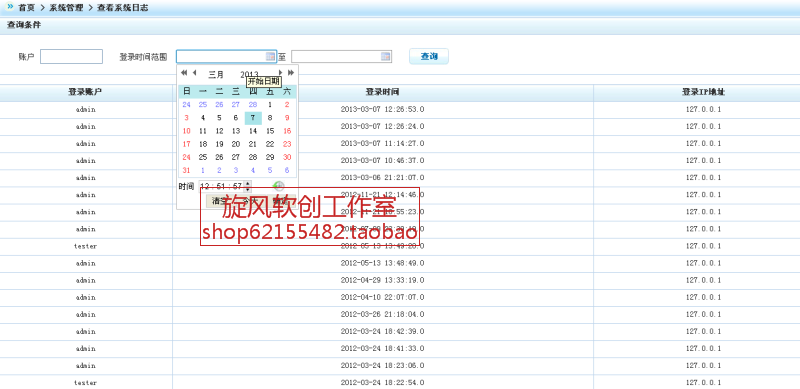Open calendar icon in end date field

click(x=386, y=56)
